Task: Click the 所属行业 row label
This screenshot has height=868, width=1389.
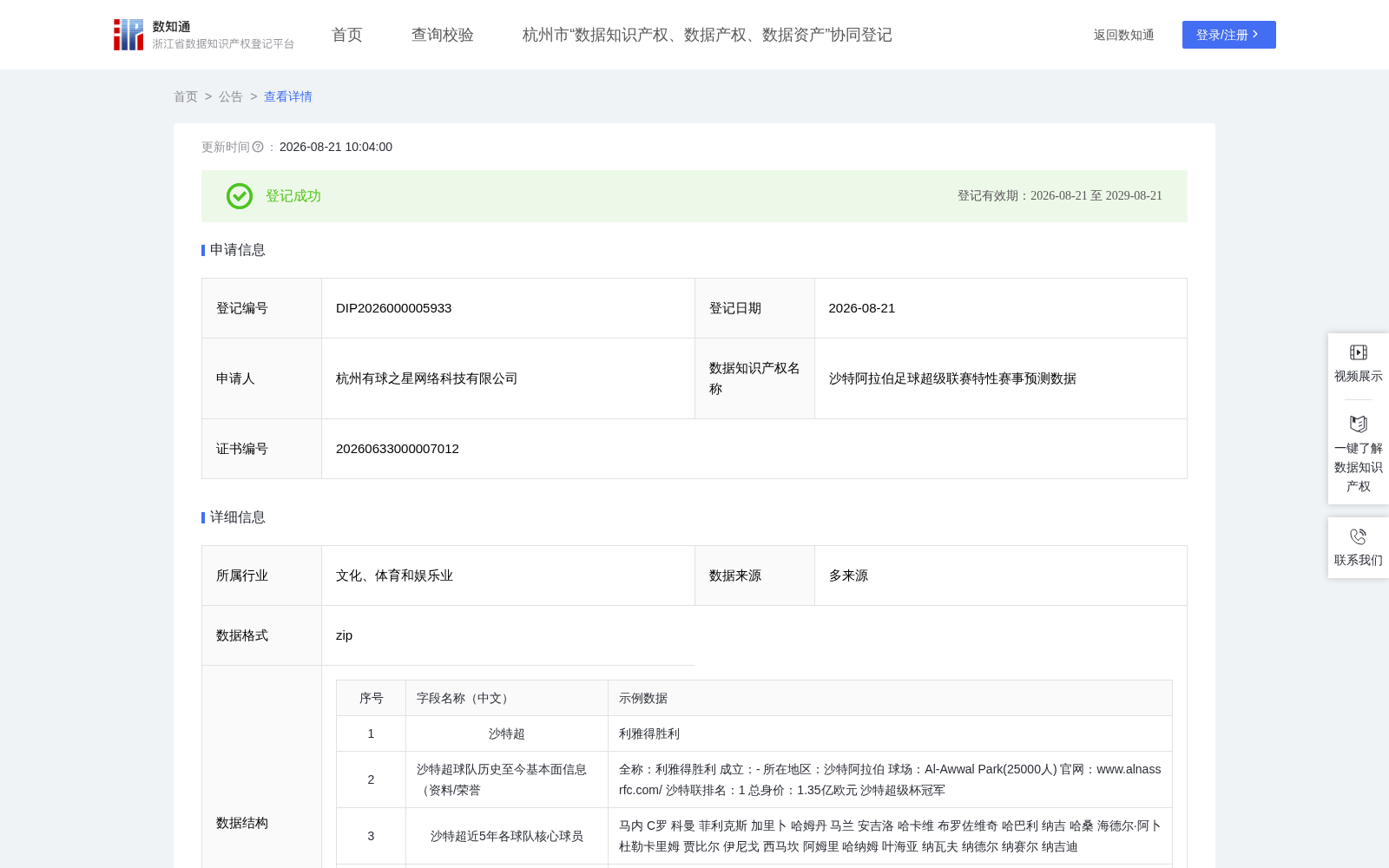Action: [242, 575]
